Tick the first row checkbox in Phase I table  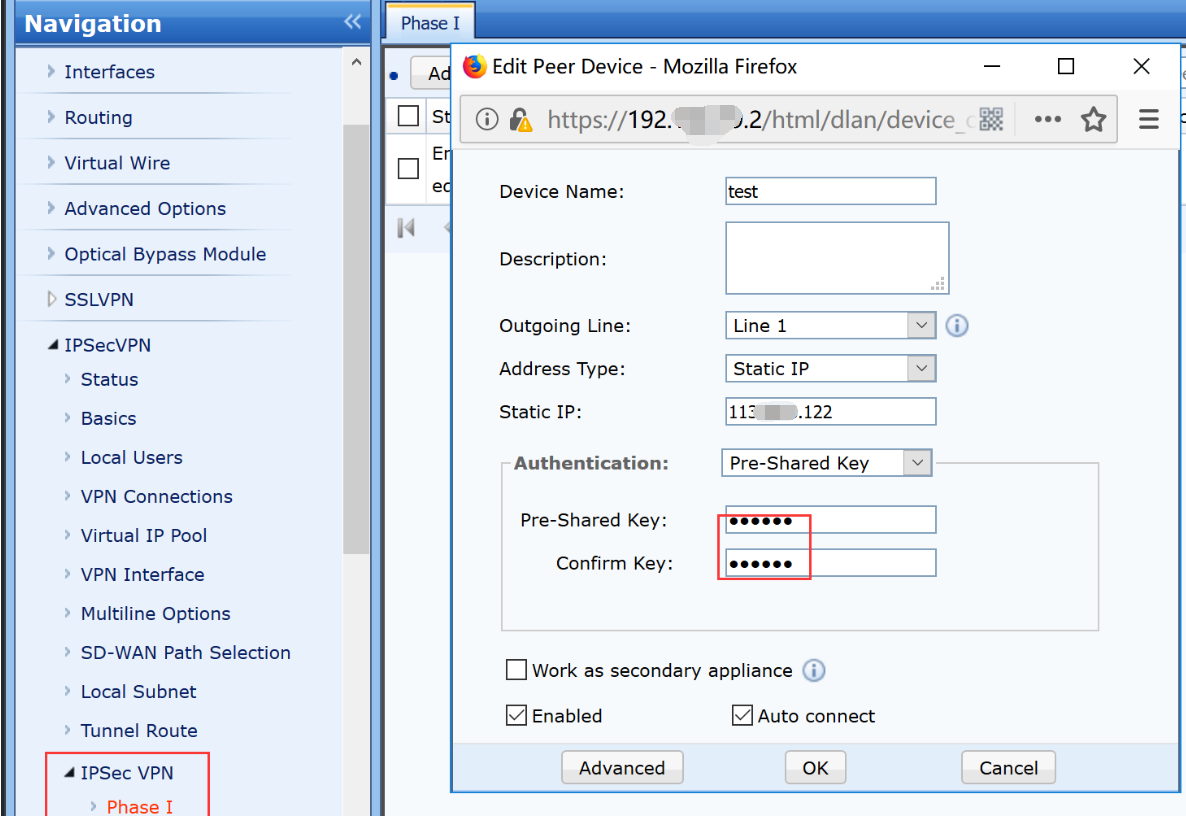408,168
